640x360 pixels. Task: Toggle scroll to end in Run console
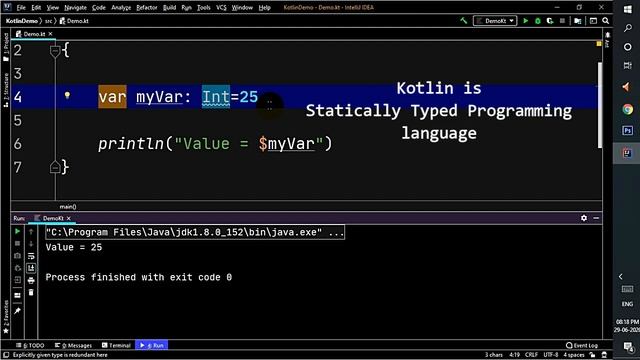(x=31, y=268)
